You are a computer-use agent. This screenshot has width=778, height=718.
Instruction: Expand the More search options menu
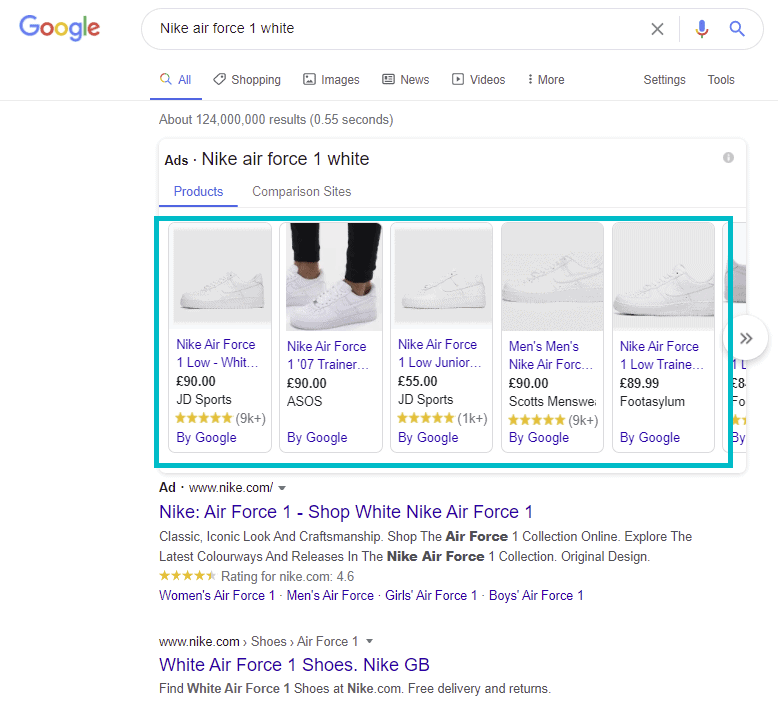[544, 80]
